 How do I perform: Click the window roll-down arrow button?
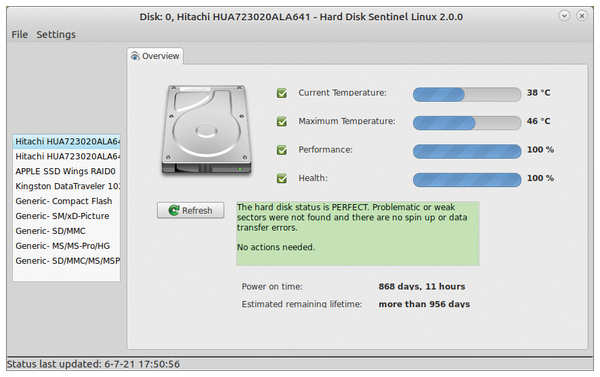click(x=564, y=16)
